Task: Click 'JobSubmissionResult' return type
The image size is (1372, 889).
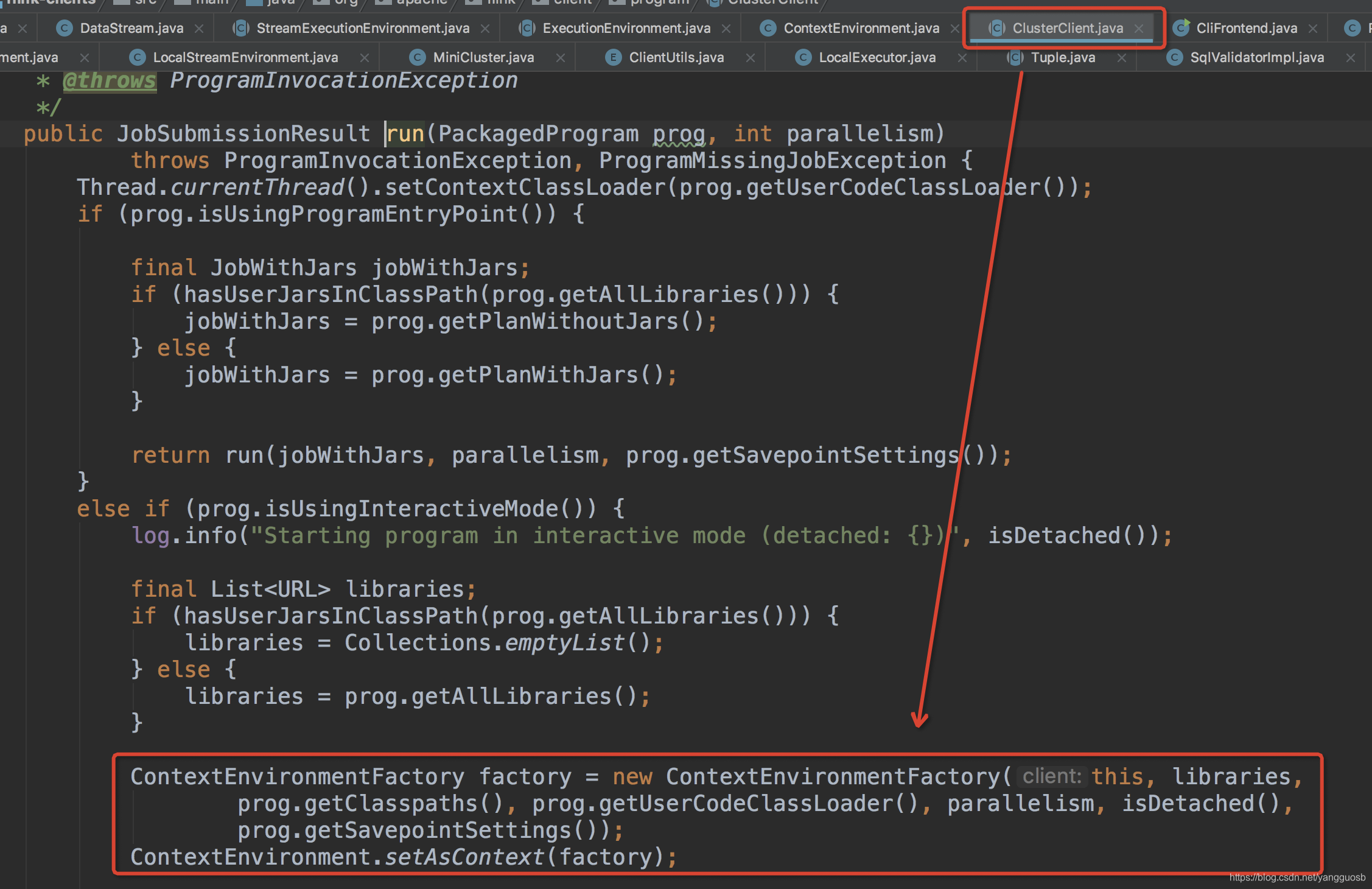Action: (243, 133)
